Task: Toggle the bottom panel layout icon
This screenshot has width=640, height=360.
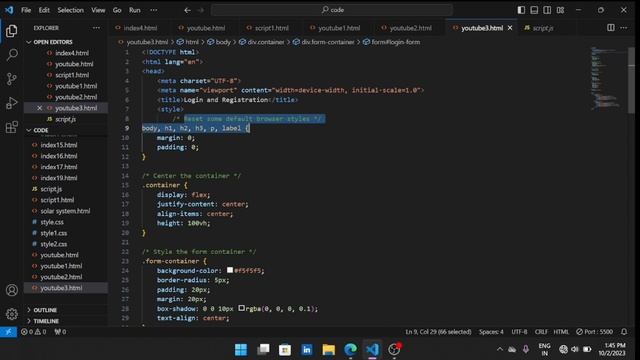Action: coord(534,10)
